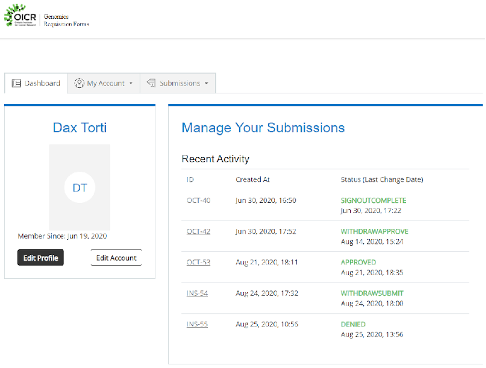Open submission OCT-42 link
Image resolution: width=486 pixels, height=368 pixels.
[198, 231]
